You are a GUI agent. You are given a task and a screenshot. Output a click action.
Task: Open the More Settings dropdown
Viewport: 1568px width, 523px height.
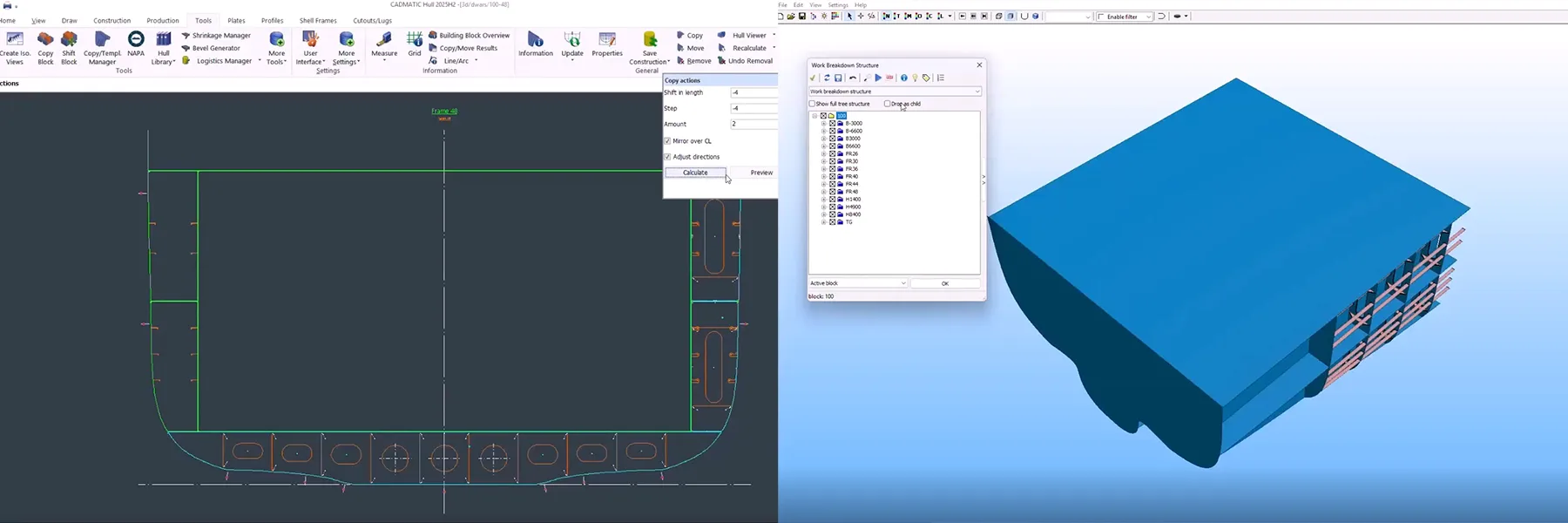point(346,48)
